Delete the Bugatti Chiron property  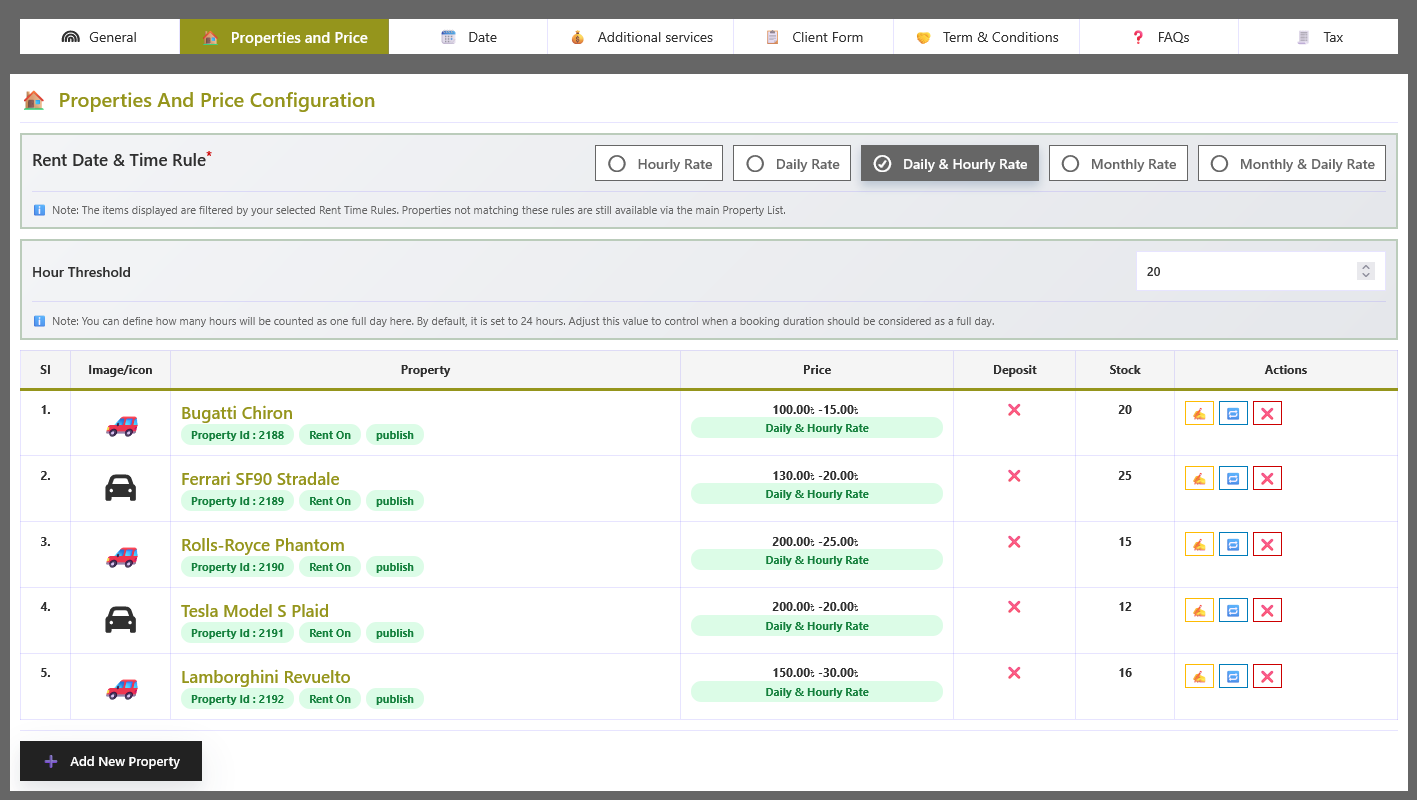click(x=1267, y=413)
